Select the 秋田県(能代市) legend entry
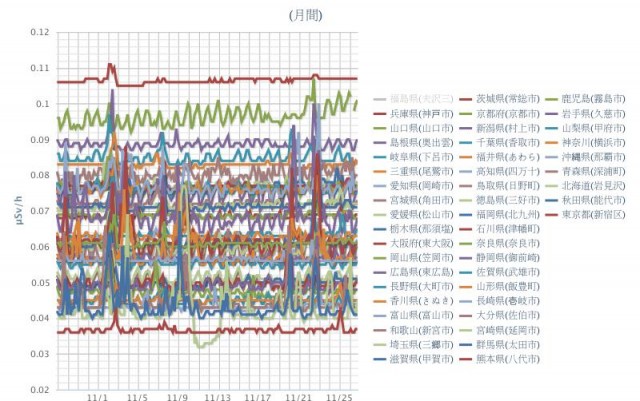The image size is (640, 401). (x=585, y=200)
